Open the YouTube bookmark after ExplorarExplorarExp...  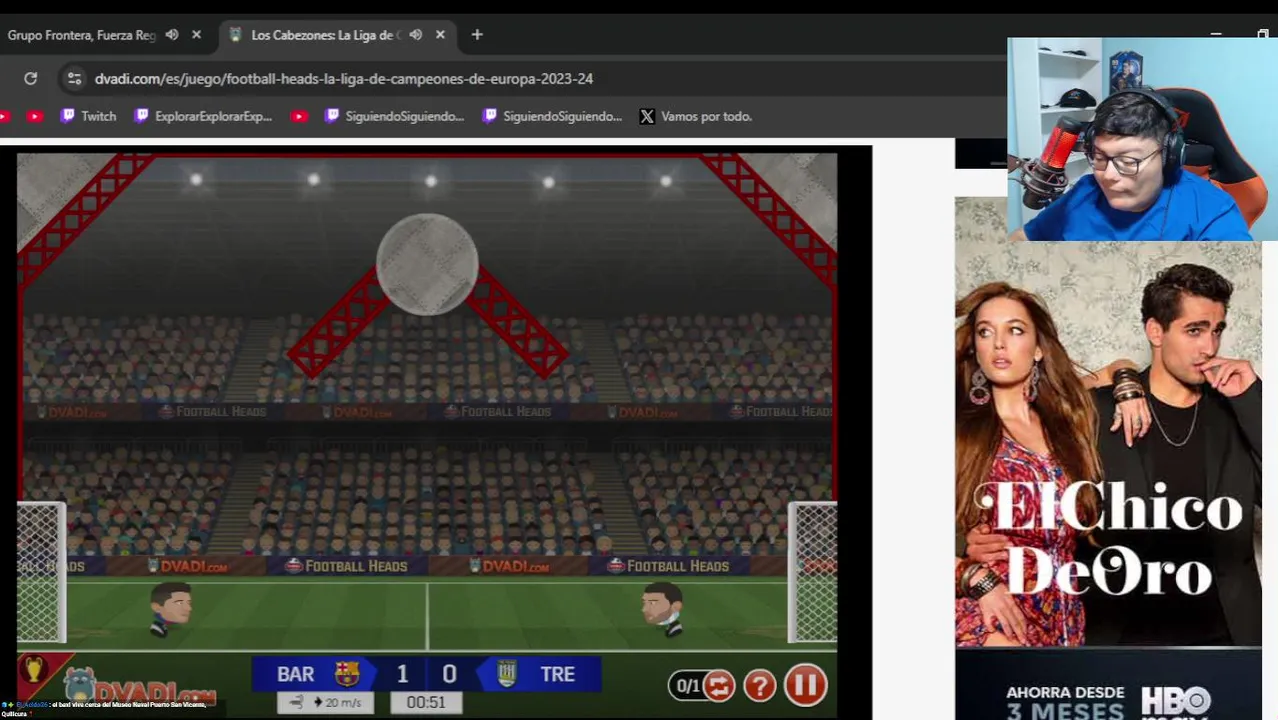[x=299, y=116]
